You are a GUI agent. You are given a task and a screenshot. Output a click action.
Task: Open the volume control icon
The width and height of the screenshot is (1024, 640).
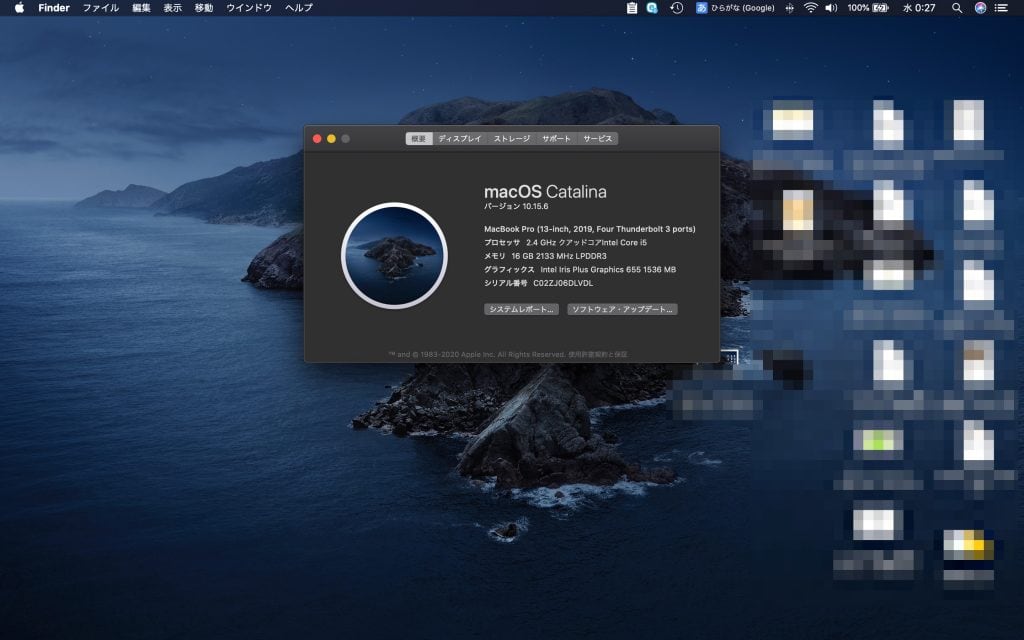[831, 8]
